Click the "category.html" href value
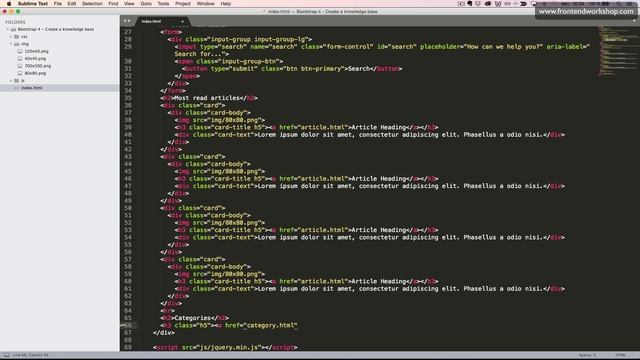Screen dimensions: 640x360 point(271,325)
